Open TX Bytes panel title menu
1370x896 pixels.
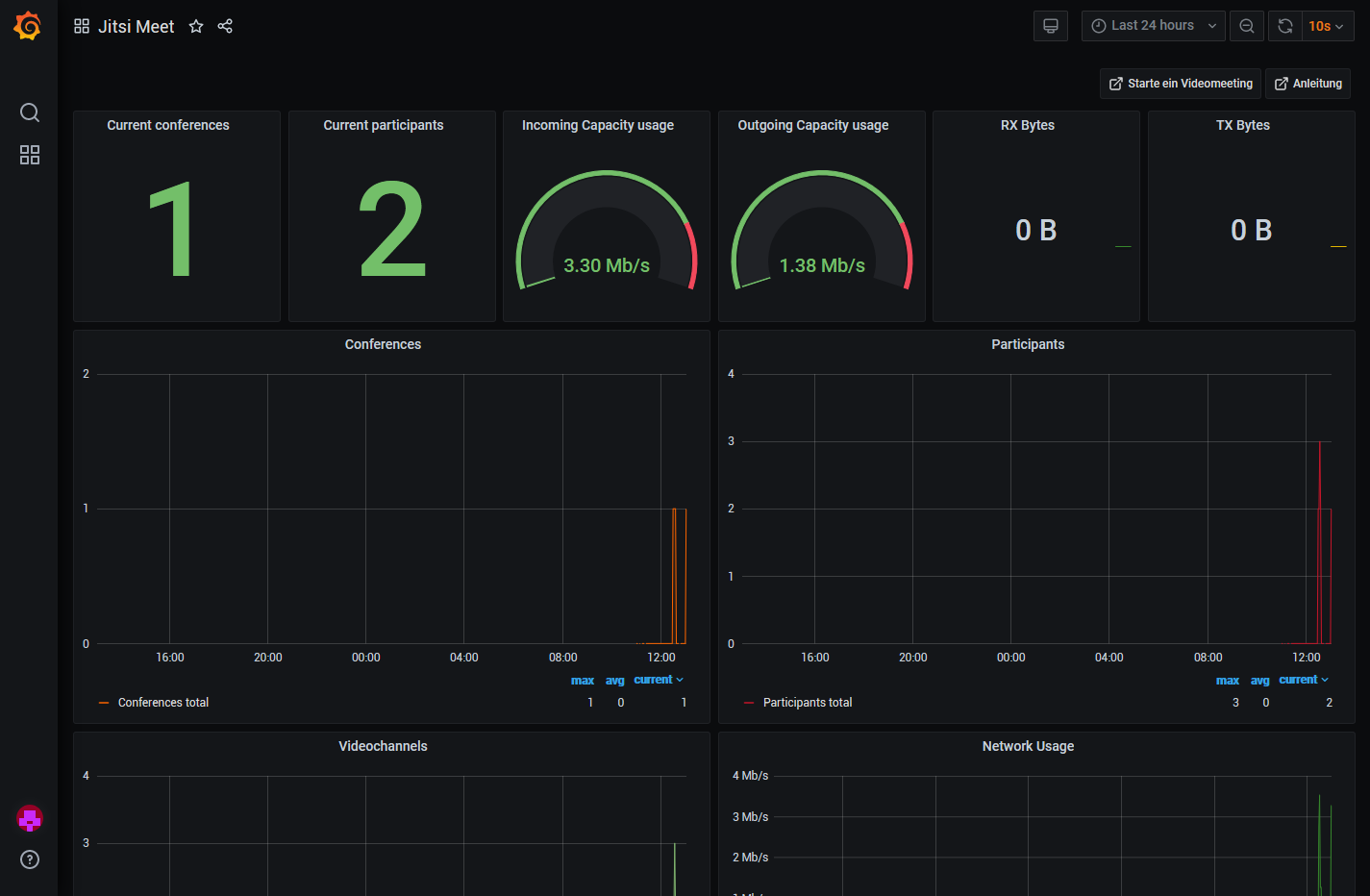click(x=1243, y=125)
